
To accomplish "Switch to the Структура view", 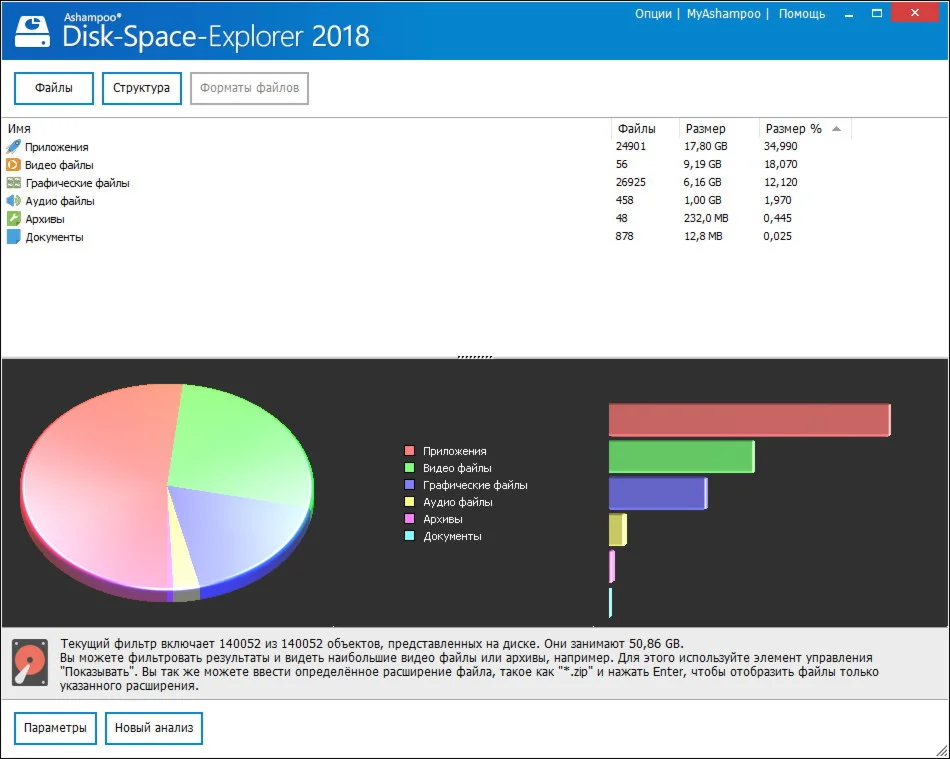I will pos(141,88).
